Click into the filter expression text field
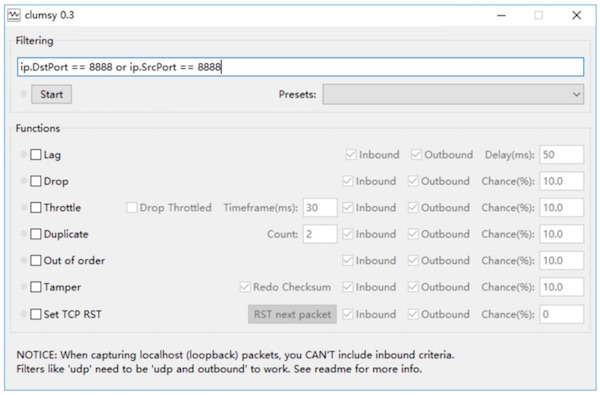Screen dimensions: 600x395 pyautogui.click(x=300, y=67)
